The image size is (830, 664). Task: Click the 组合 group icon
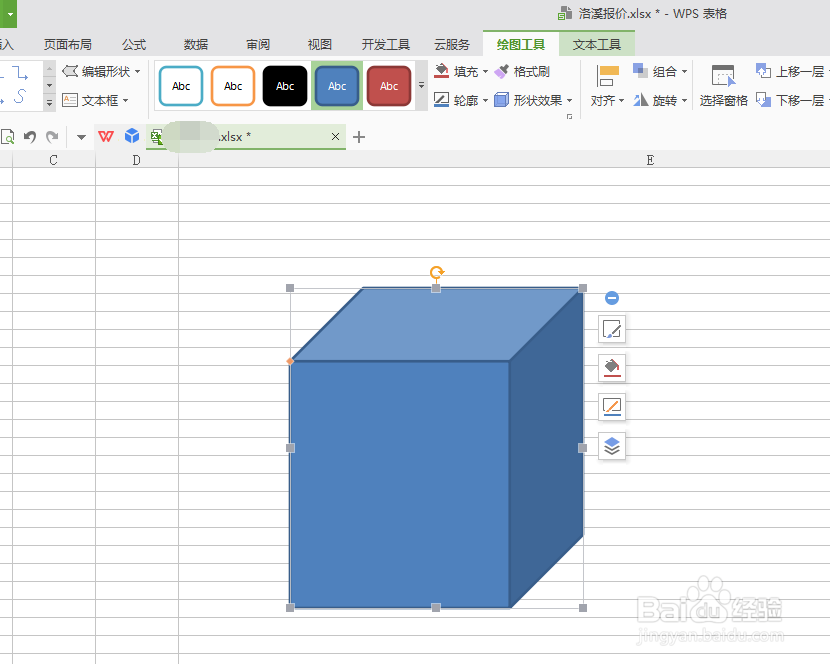tap(640, 70)
